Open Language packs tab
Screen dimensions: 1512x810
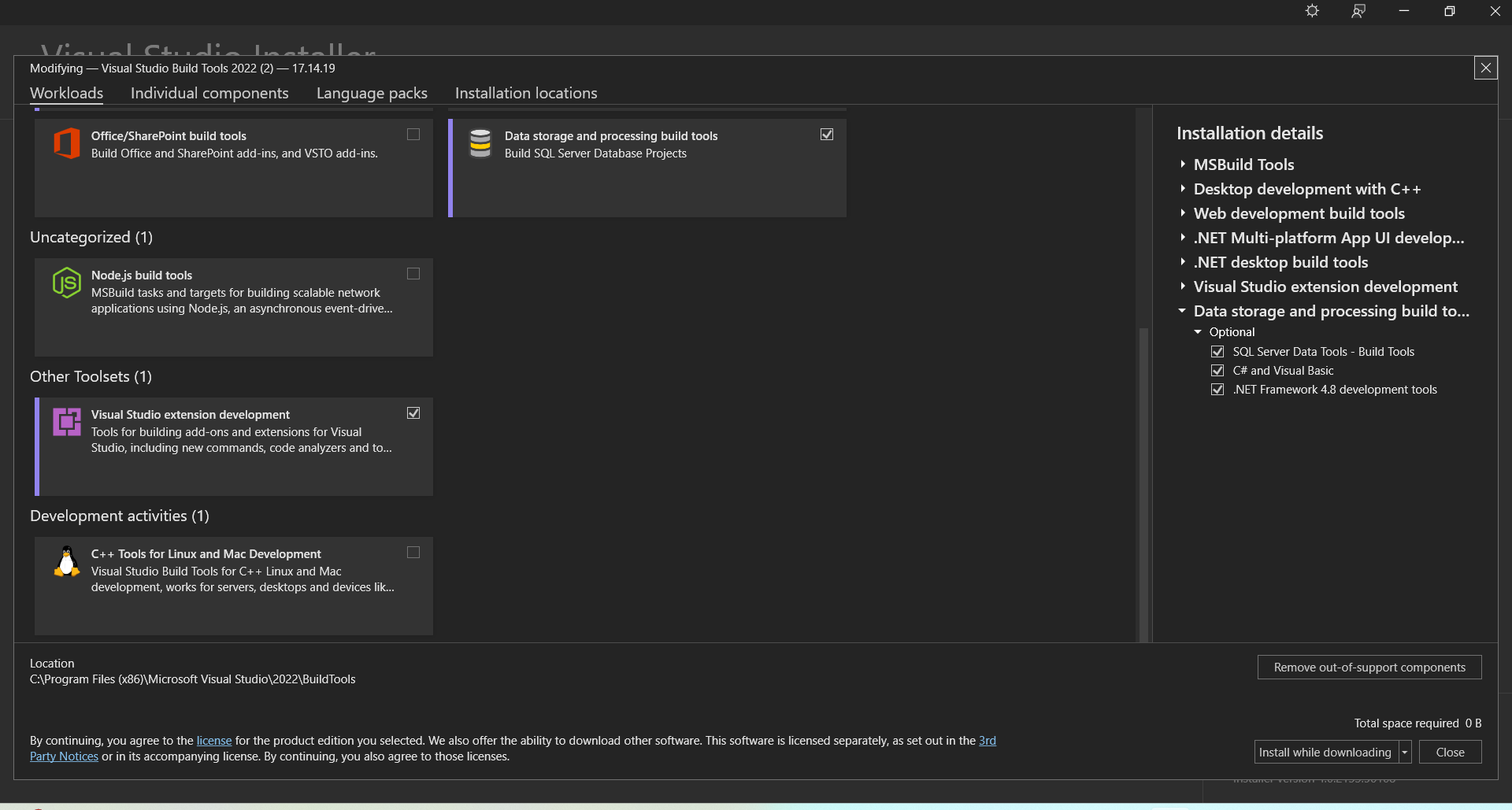tap(372, 93)
